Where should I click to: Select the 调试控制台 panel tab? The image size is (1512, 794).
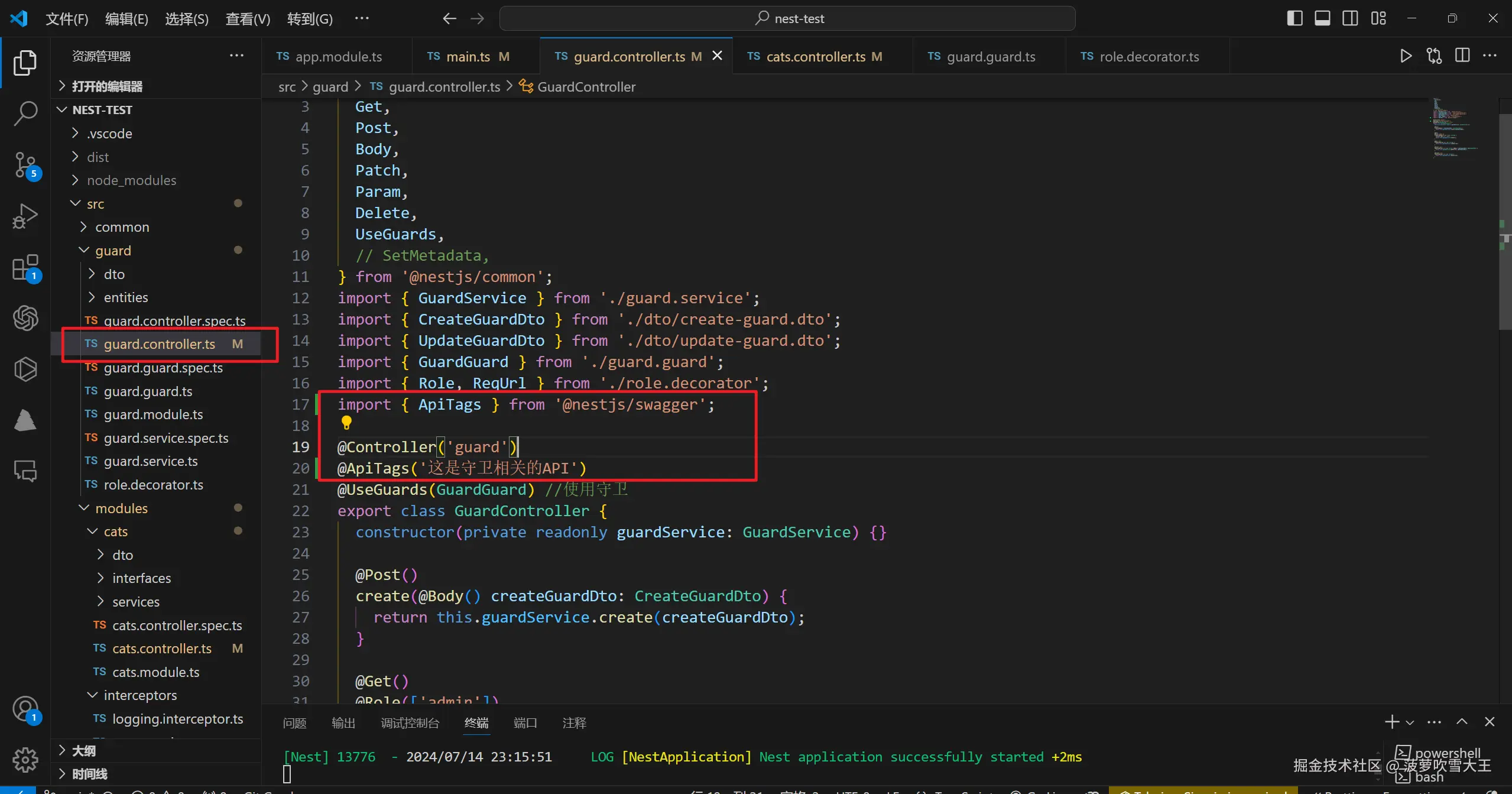pyautogui.click(x=410, y=722)
